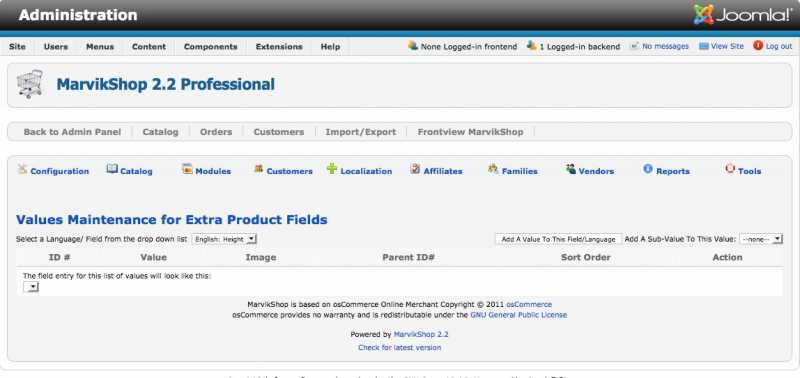This screenshot has height=378, width=800.
Task: Open the Modules section icon
Action: (x=187, y=169)
